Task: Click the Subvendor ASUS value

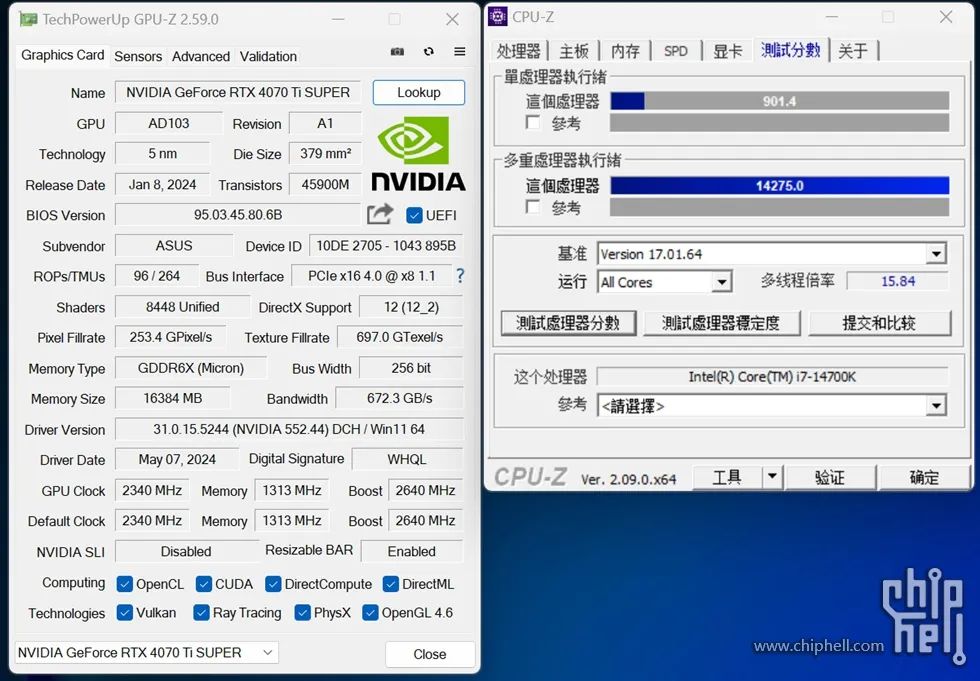Action: click(174, 246)
